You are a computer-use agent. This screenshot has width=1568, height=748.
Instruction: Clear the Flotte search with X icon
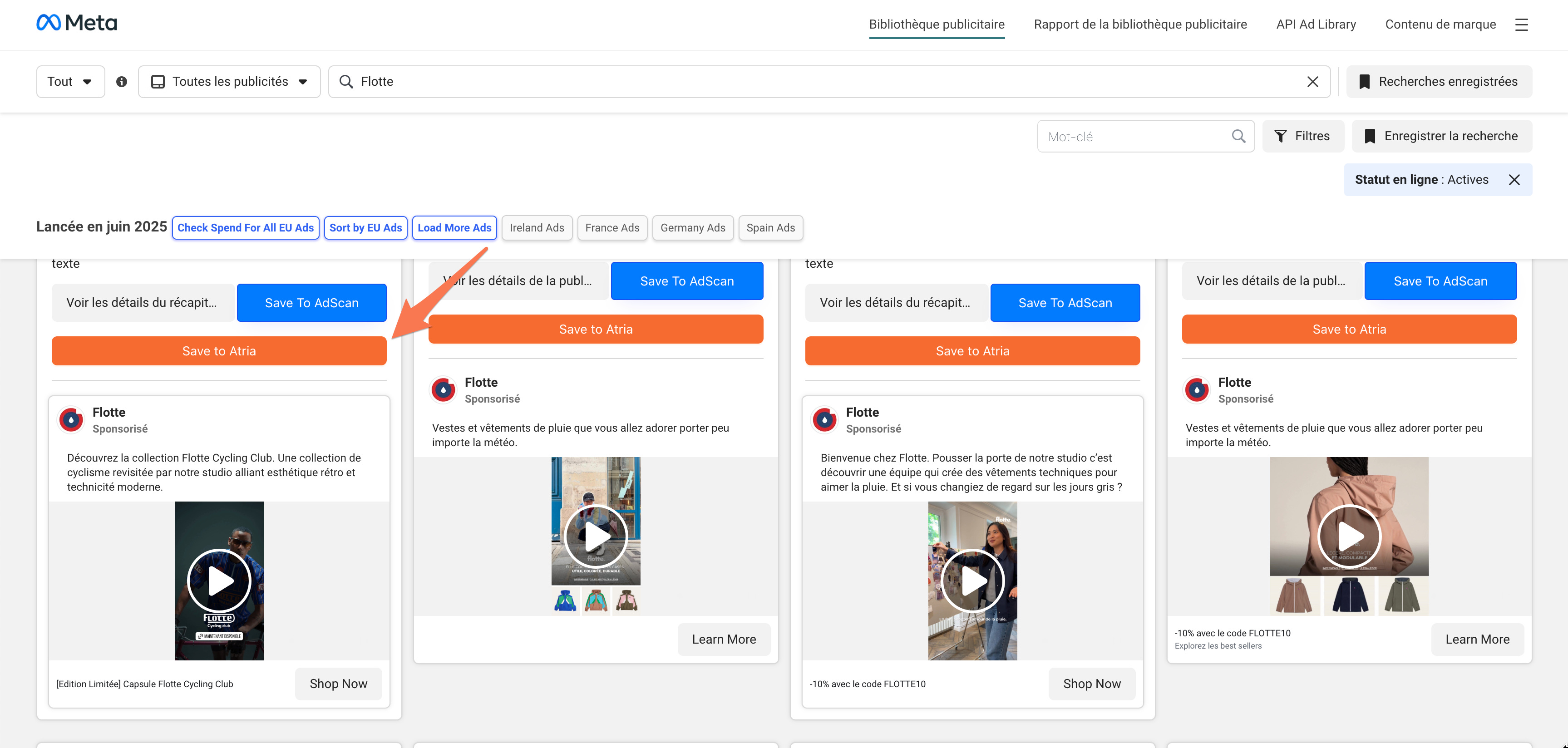tap(1312, 82)
